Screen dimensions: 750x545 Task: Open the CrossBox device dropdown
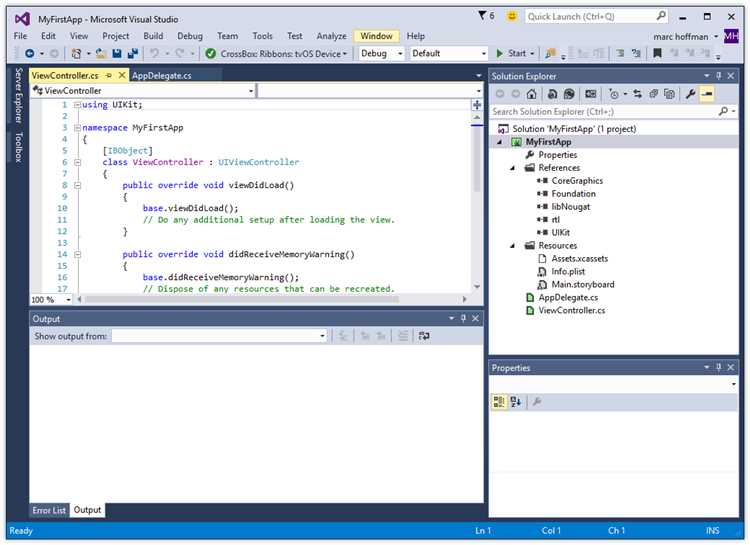(x=344, y=54)
